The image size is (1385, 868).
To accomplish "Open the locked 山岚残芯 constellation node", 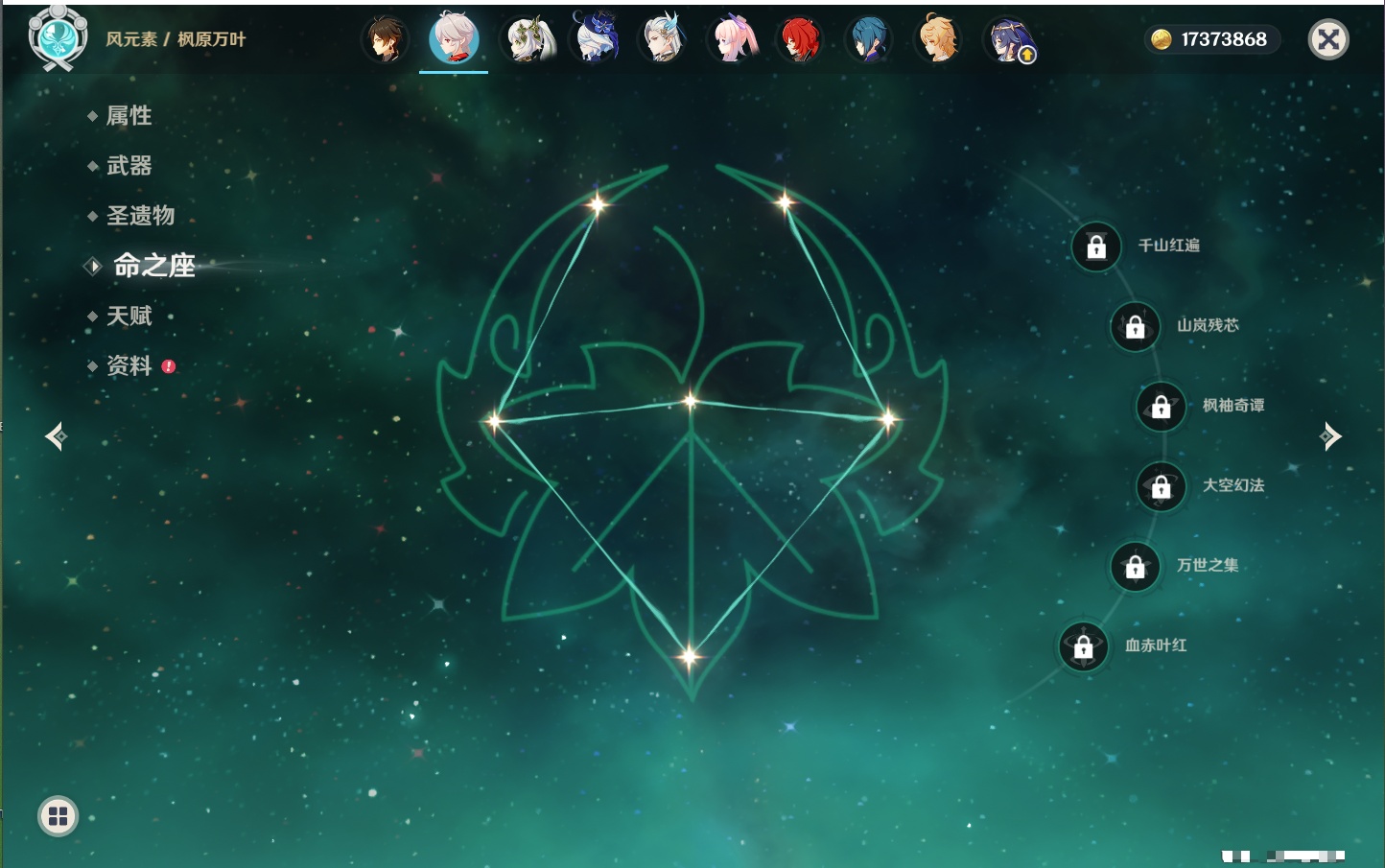I will point(1136,327).
